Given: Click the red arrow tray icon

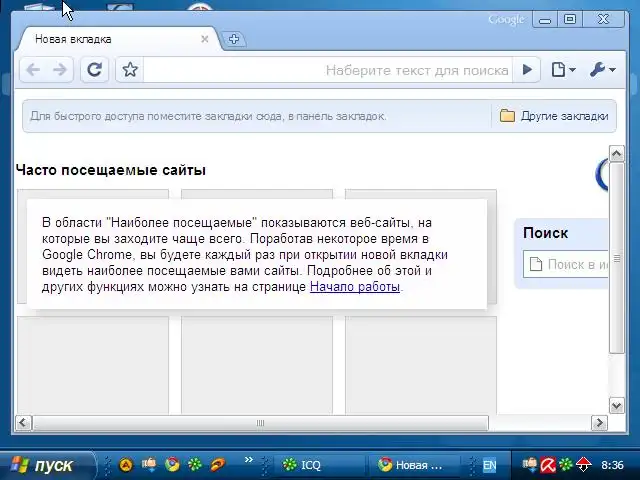Looking at the screenshot, I should [x=584, y=464].
